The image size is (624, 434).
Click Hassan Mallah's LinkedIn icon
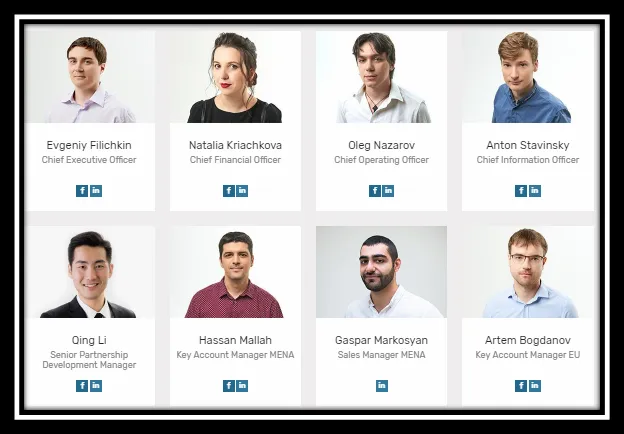point(242,386)
